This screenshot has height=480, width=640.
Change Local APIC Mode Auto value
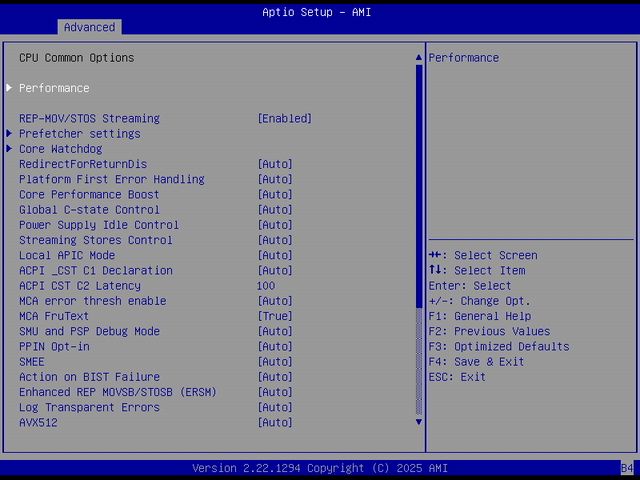point(275,255)
